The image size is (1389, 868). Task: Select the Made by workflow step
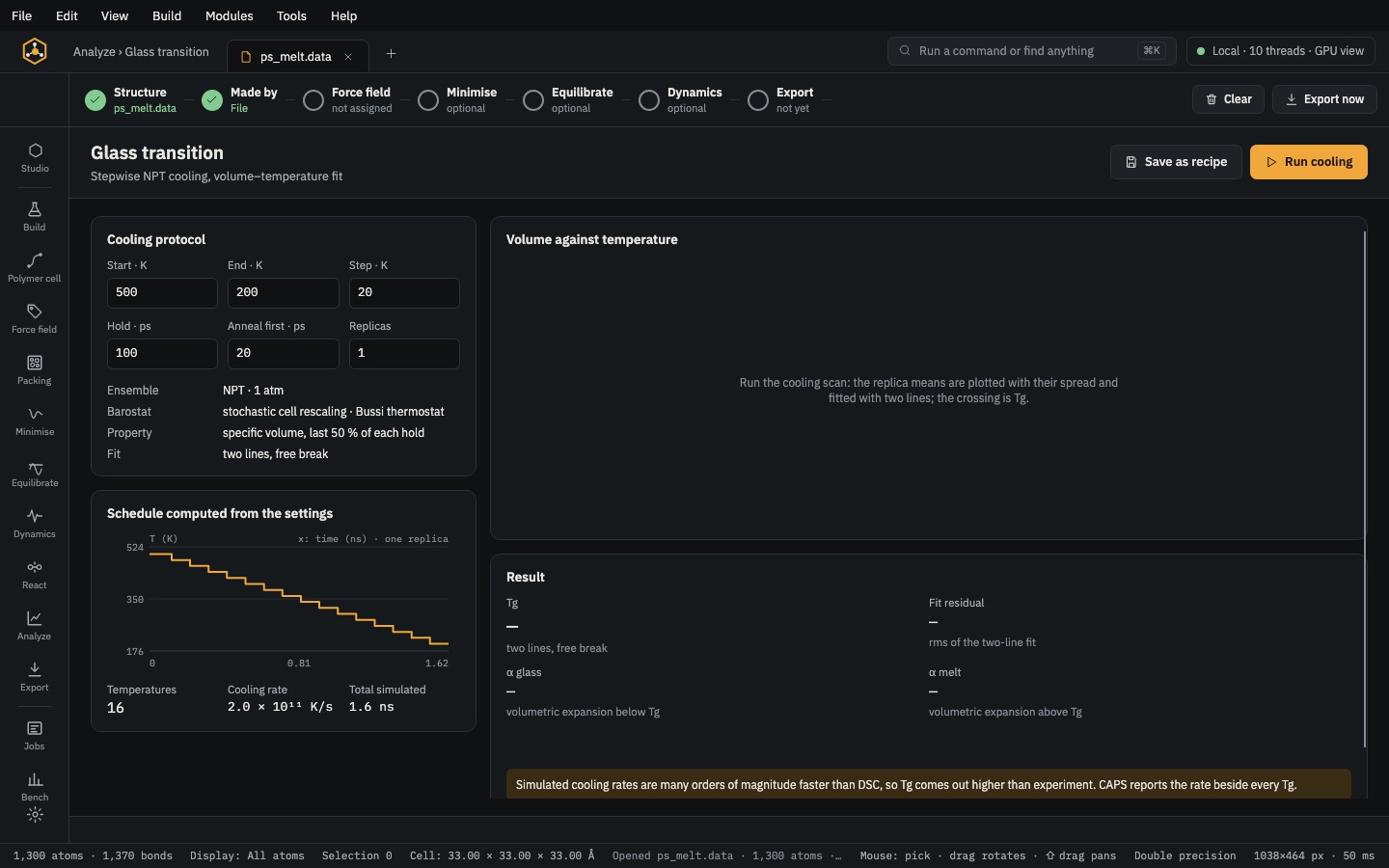(x=240, y=99)
